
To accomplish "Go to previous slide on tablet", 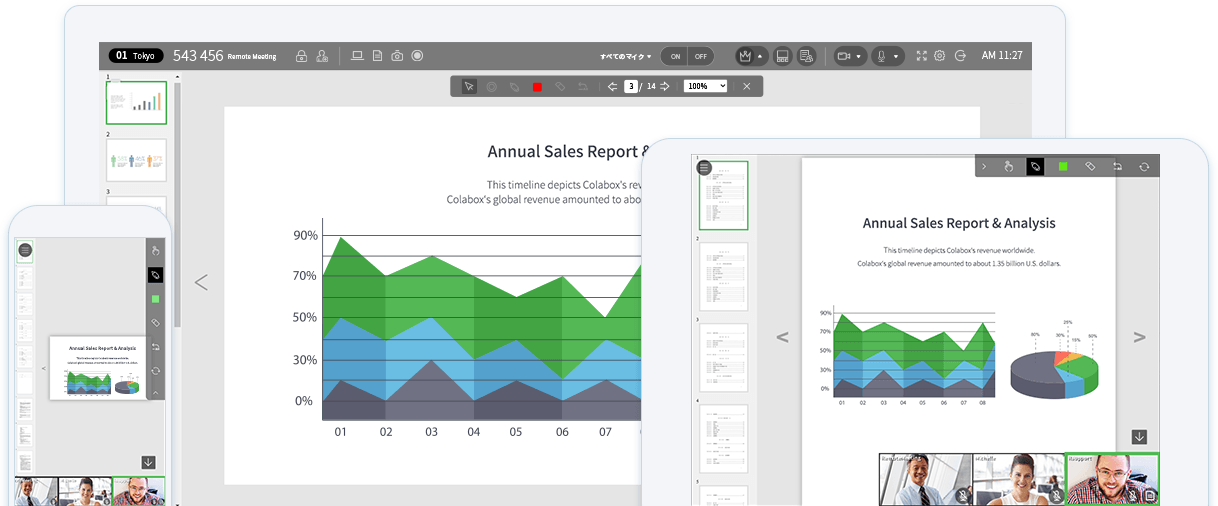I will point(782,337).
